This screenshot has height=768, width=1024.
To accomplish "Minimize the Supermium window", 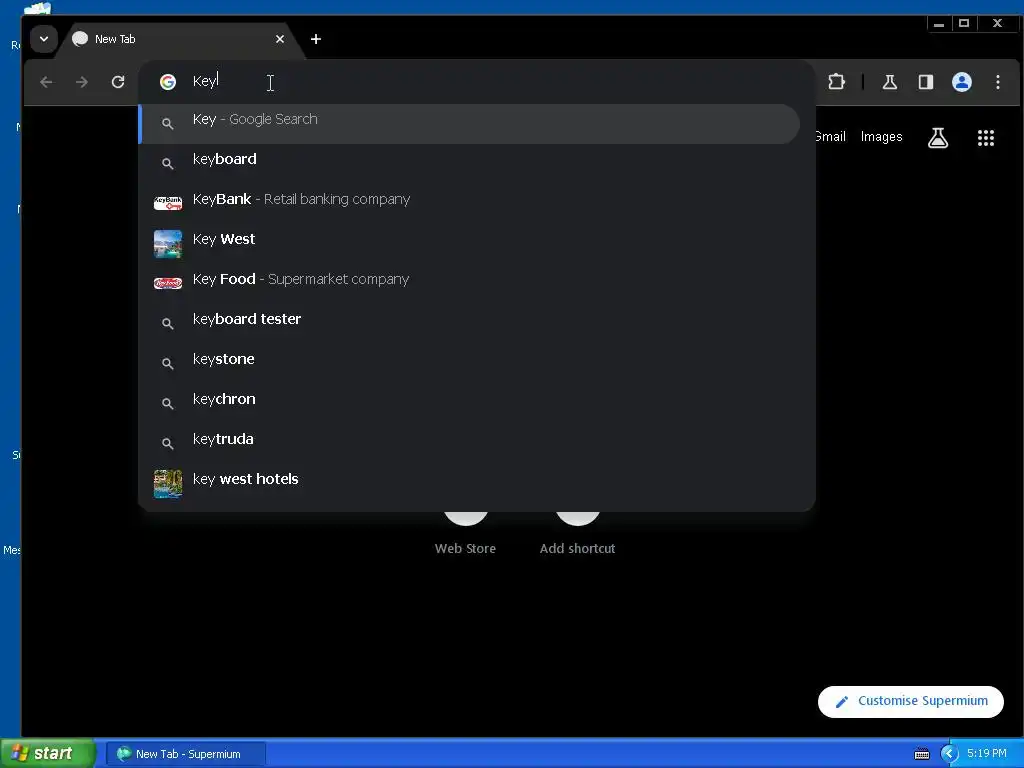I will (938, 24).
